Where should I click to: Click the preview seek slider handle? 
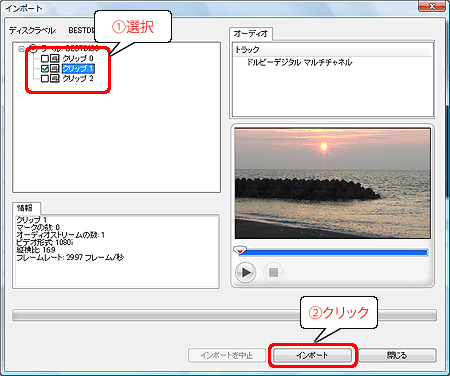tap(240, 251)
